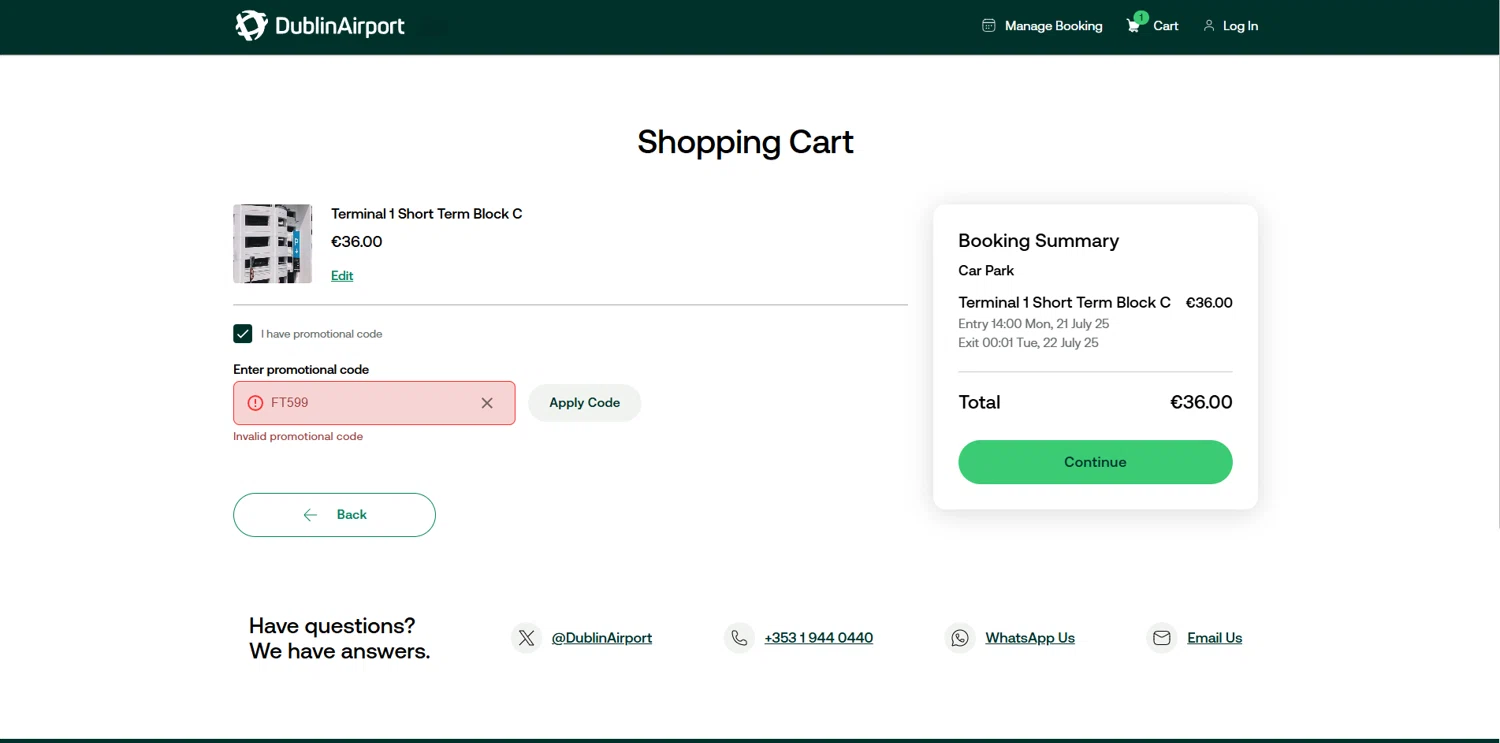Continue to the next booking step
The width and height of the screenshot is (1500, 743).
[x=1095, y=462]
